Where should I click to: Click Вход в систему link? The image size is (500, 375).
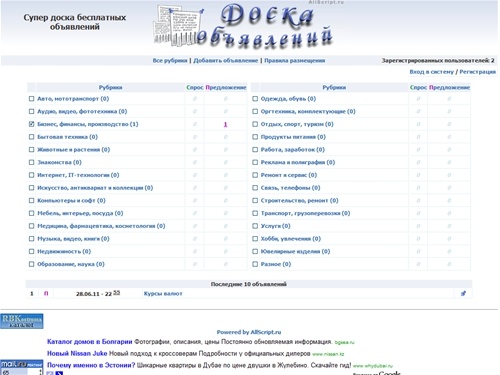432,72
